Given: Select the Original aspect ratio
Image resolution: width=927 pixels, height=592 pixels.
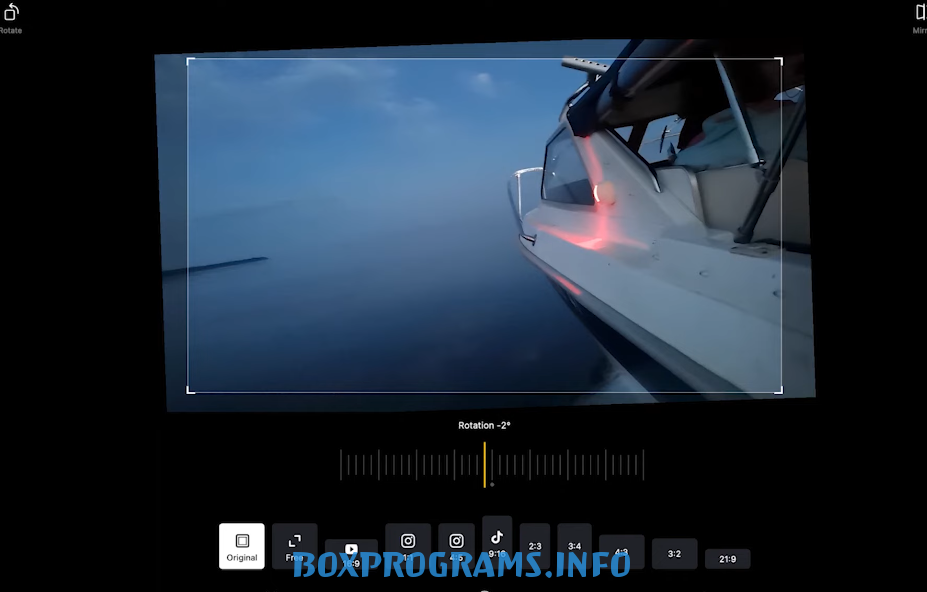Looking at the screenshot, I should (x=242, y=546).
